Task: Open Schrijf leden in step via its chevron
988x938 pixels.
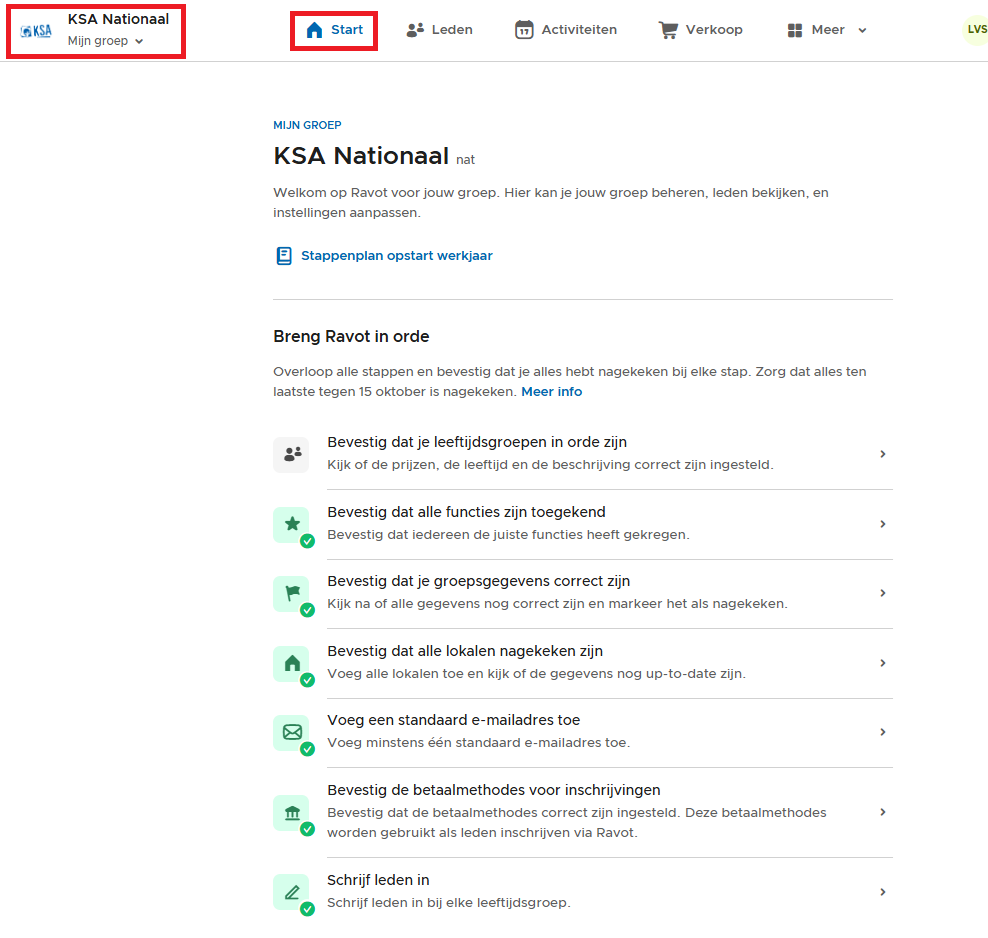Action: pyautogui.click(x=883, y=892)
